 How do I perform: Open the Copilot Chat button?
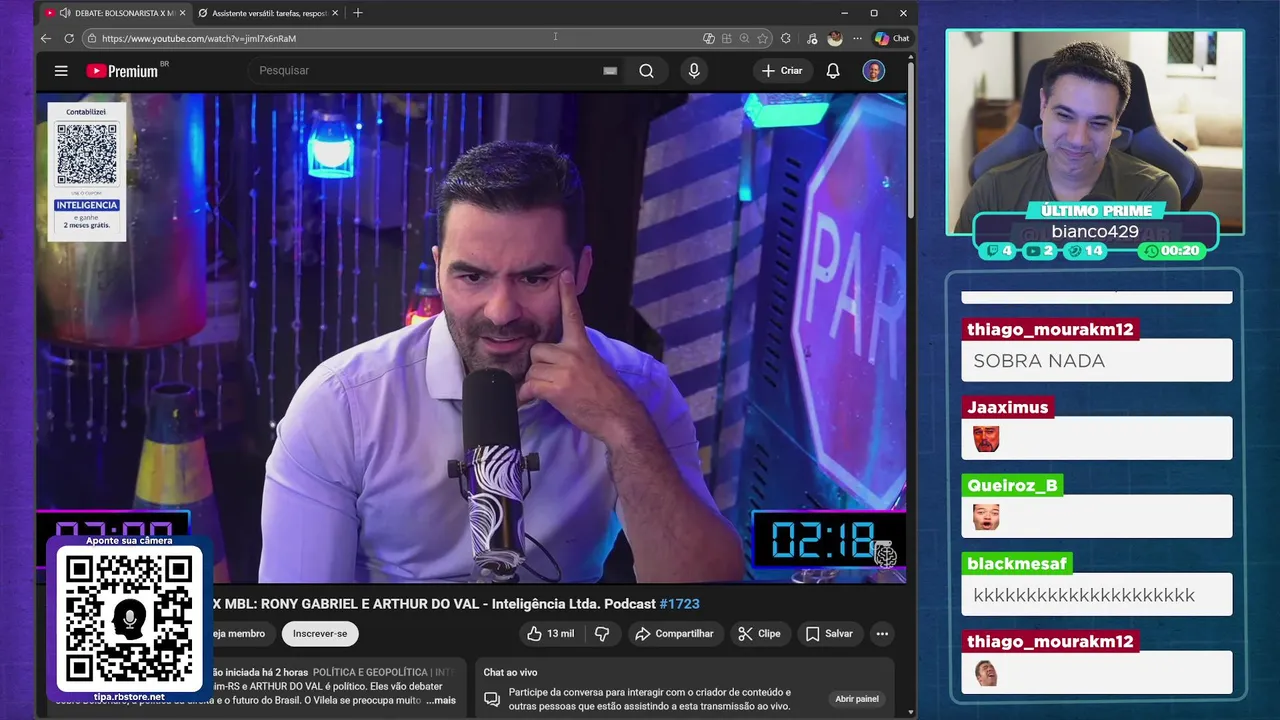[x=891, y=38]
